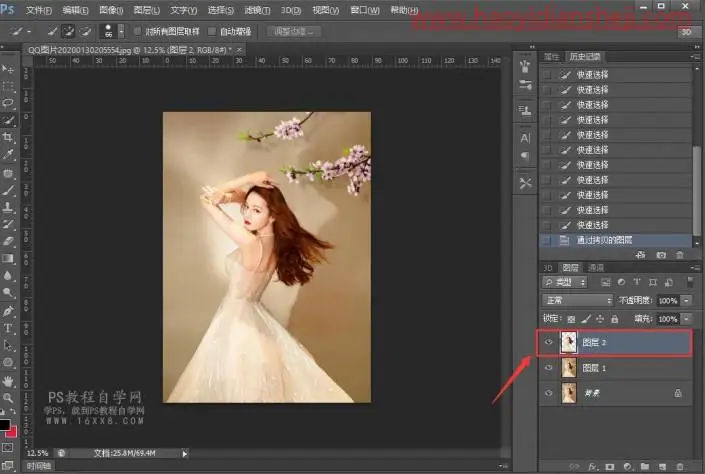Open the 图像 menu

111,10
